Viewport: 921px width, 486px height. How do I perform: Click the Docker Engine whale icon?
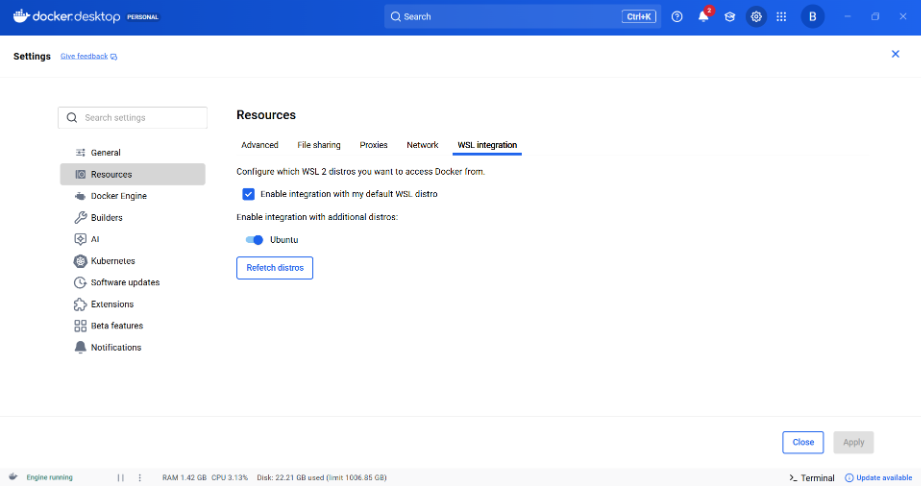point(80,196)
